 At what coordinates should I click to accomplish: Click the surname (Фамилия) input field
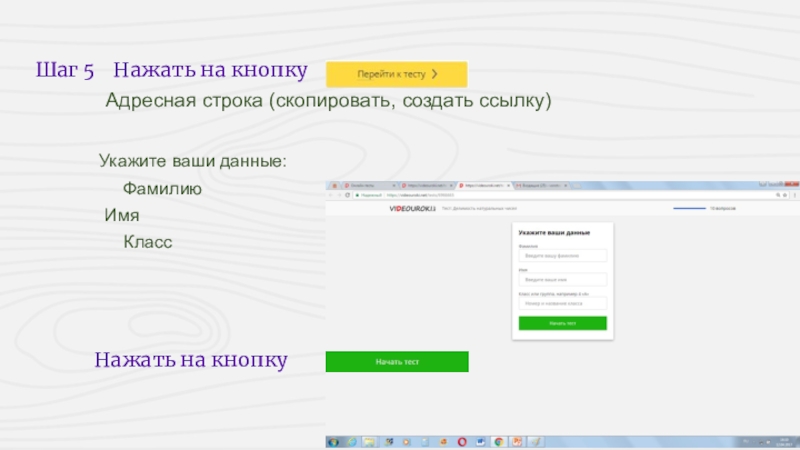(x=562, y=256)
